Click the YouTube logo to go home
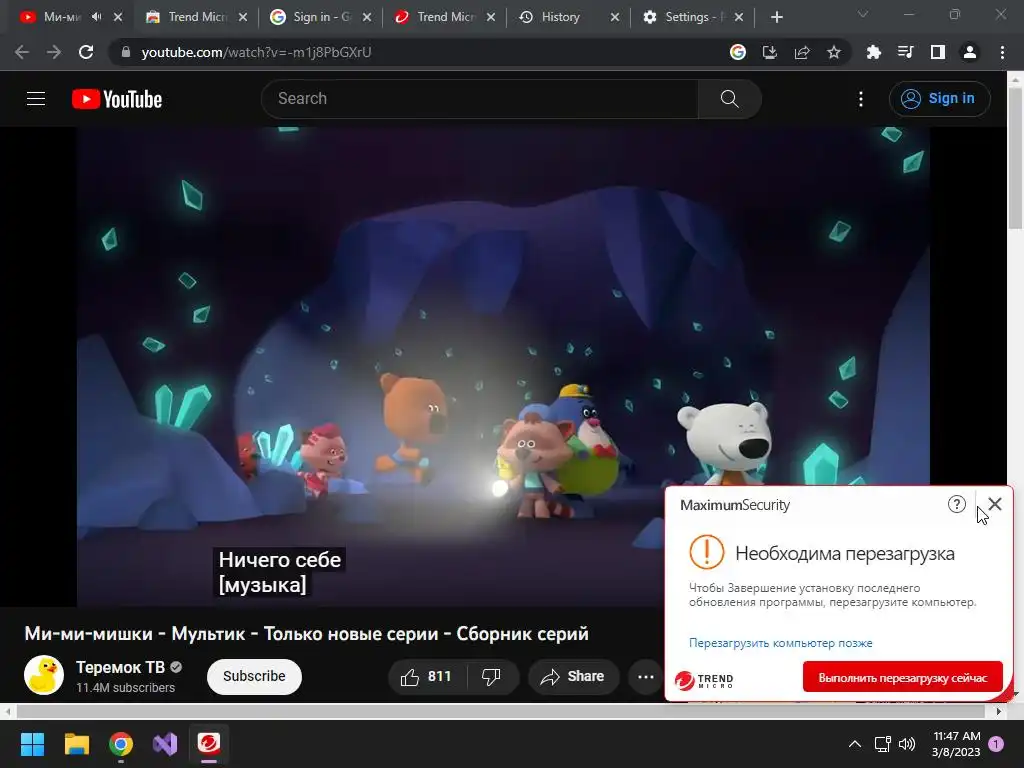This screenshot has height=768, width=1024. [x=117, y=99]
